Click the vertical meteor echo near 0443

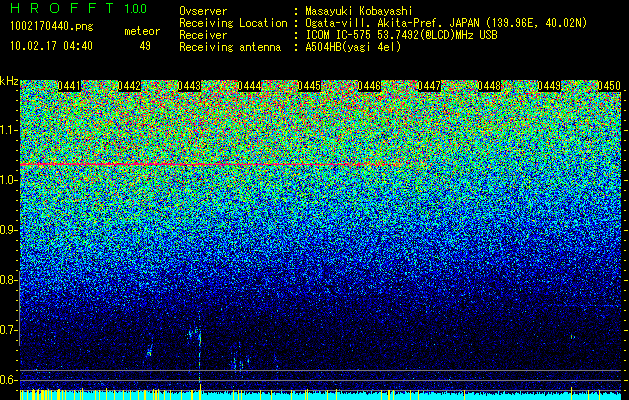pos(200,357)
